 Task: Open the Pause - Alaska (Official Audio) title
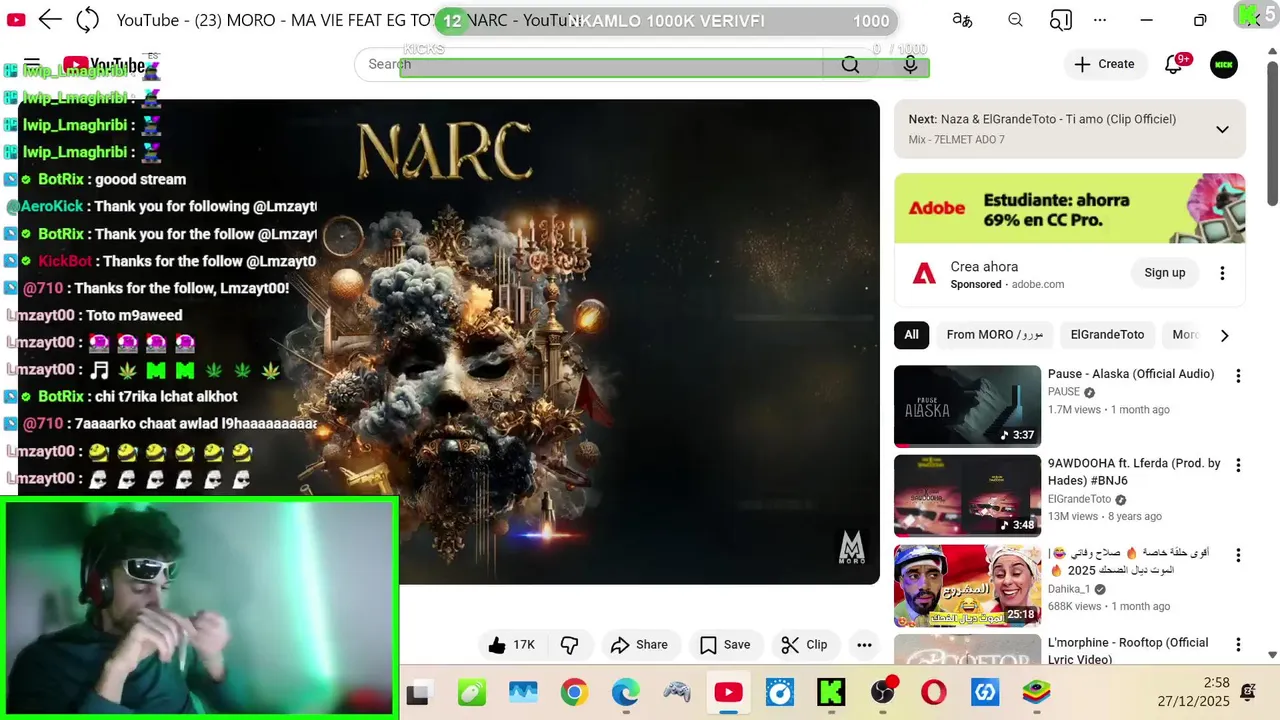pos(1131,374)
